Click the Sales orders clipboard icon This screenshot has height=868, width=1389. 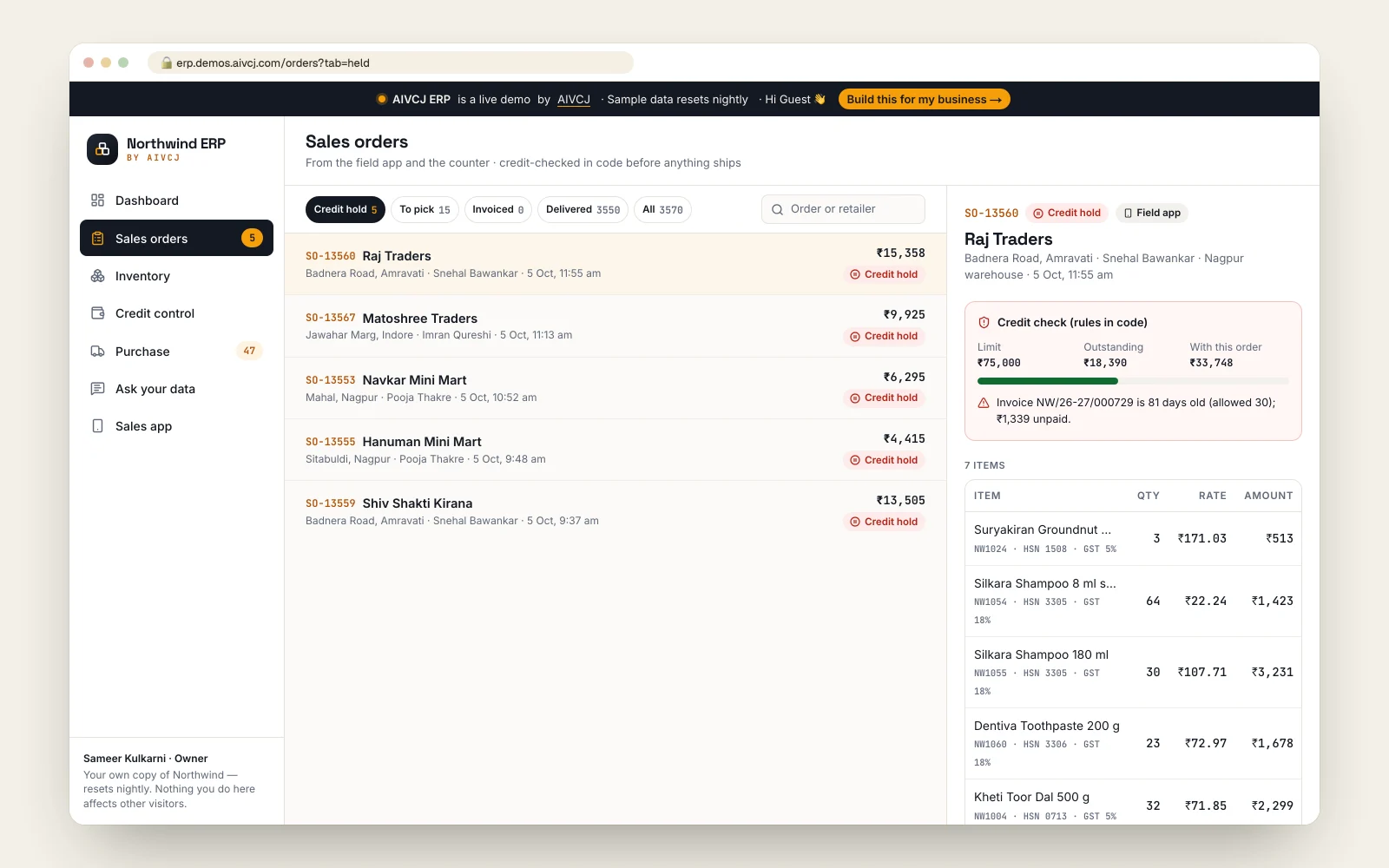coord(97,239)
